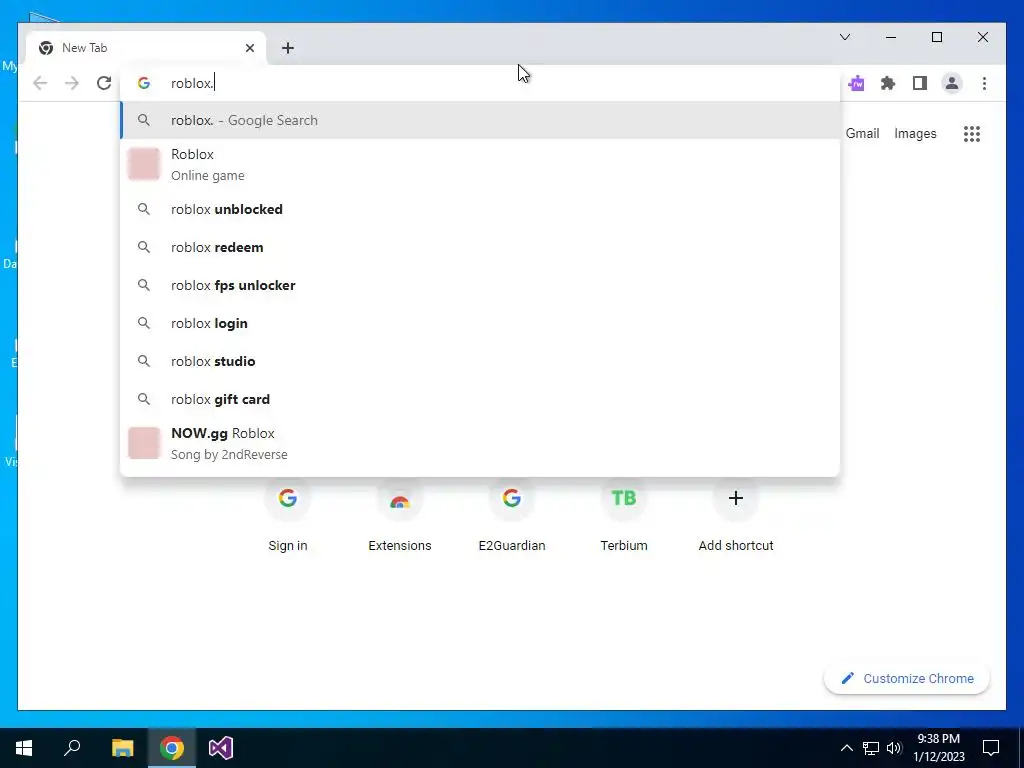
Task: Open the Images link
Action: click(915, 133)
